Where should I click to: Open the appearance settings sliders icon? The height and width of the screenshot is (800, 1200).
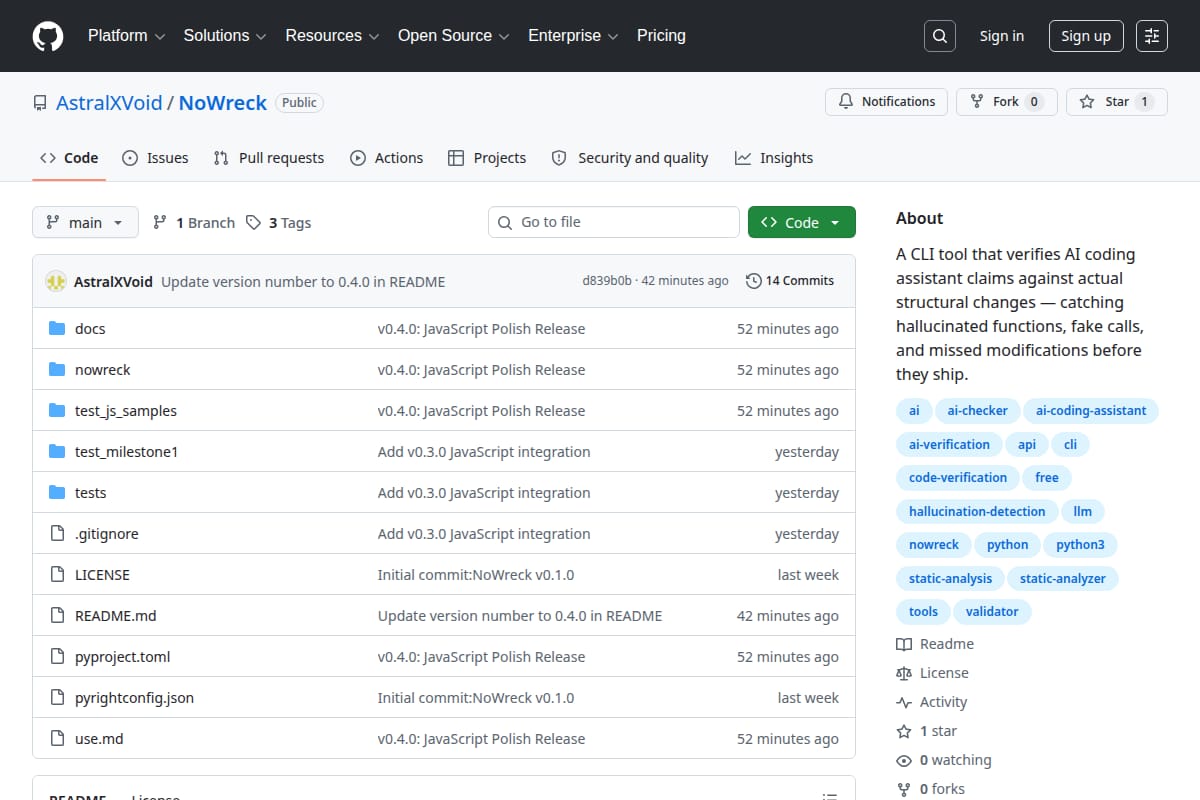1152,36
